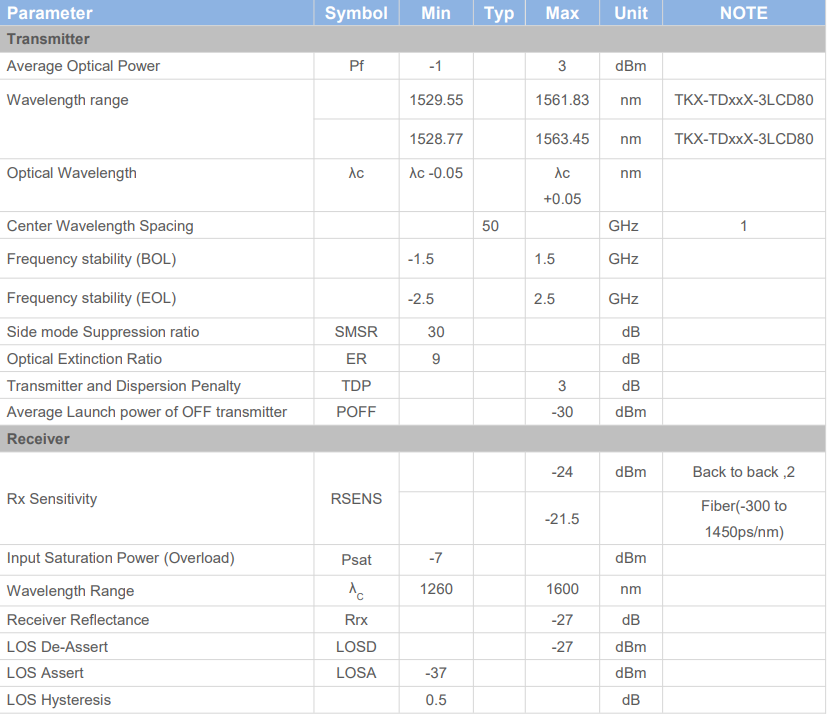This screenshot has height=716, width=827.
Task: Select the Transmitter section heading
Action: pos(48,39)
